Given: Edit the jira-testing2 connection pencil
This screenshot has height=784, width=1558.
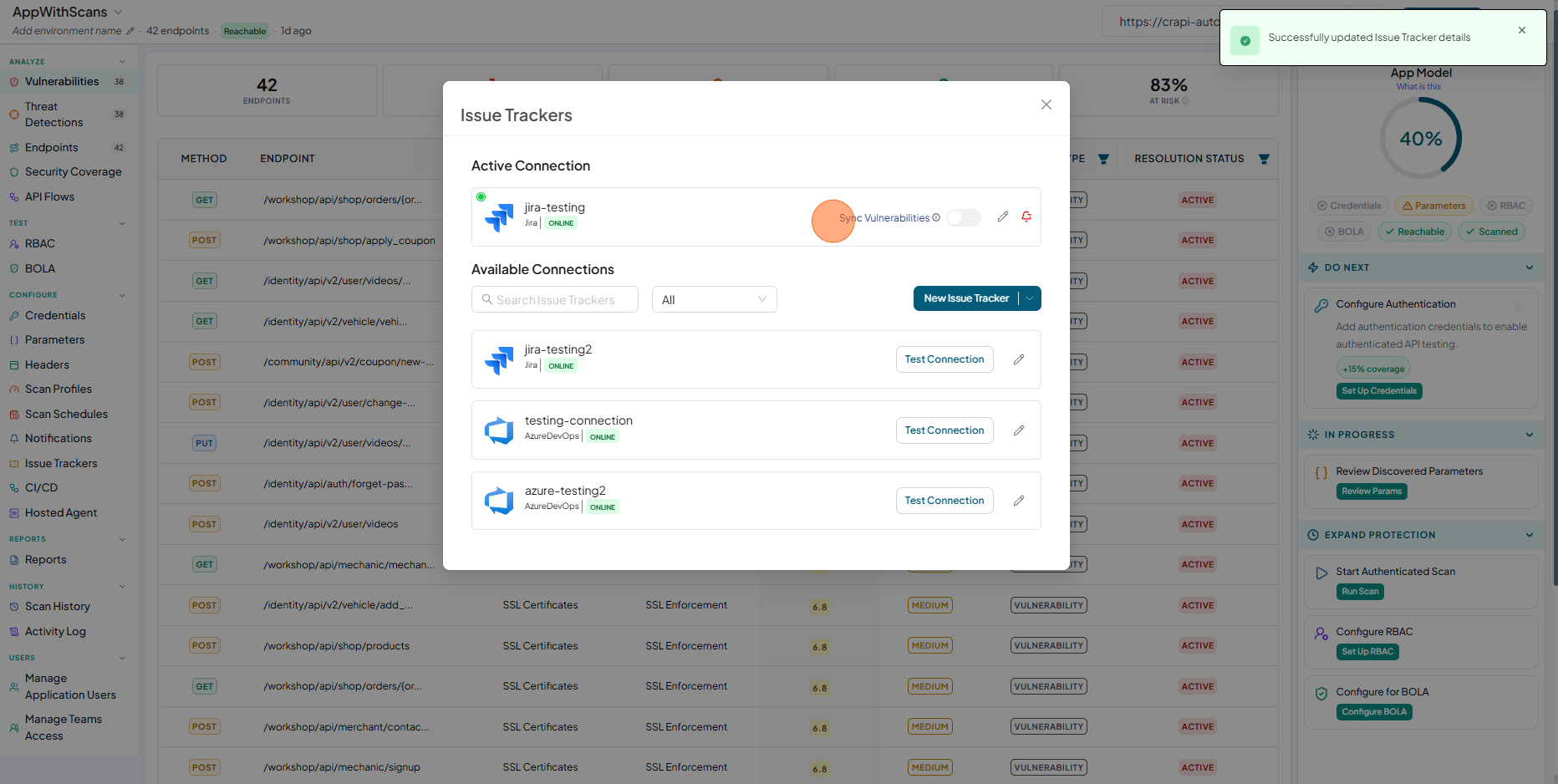Looking at the screenshot, I should (1019, 359).
